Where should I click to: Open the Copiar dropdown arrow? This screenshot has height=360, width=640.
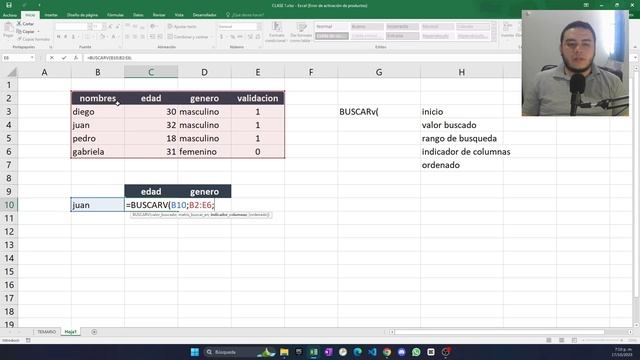(38, 31)
